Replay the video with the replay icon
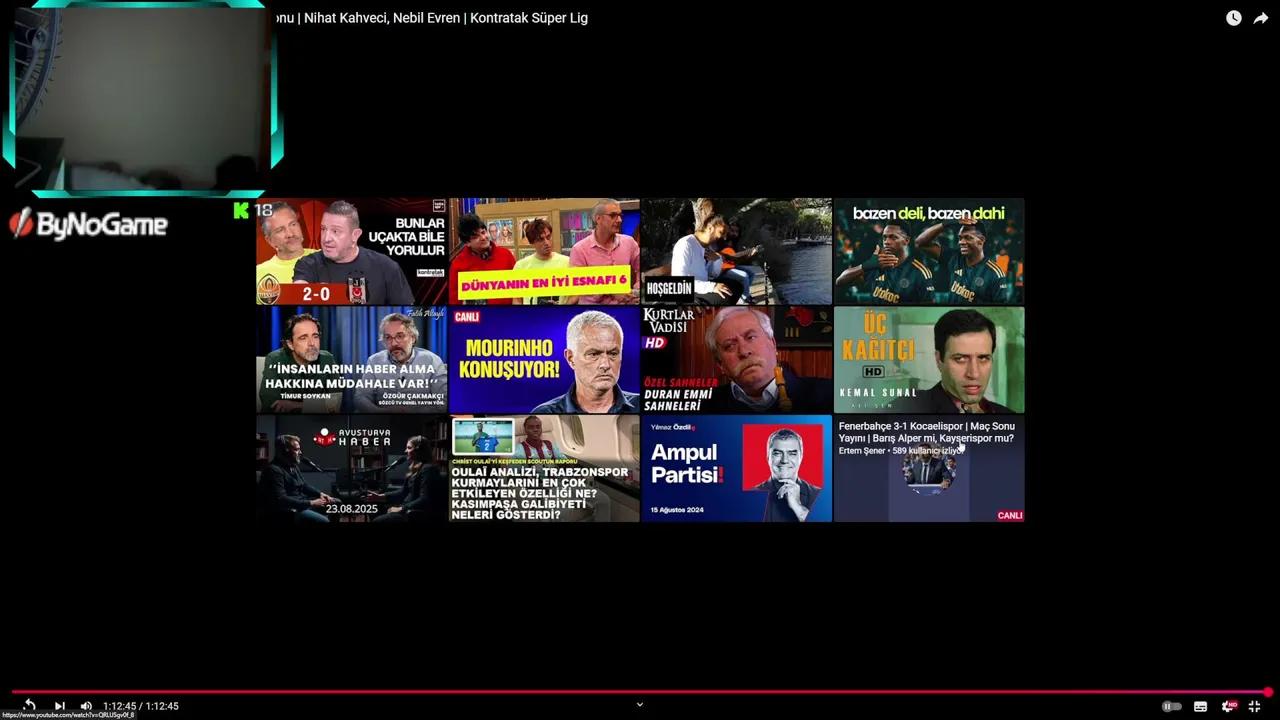 click(x=29, y=706)
